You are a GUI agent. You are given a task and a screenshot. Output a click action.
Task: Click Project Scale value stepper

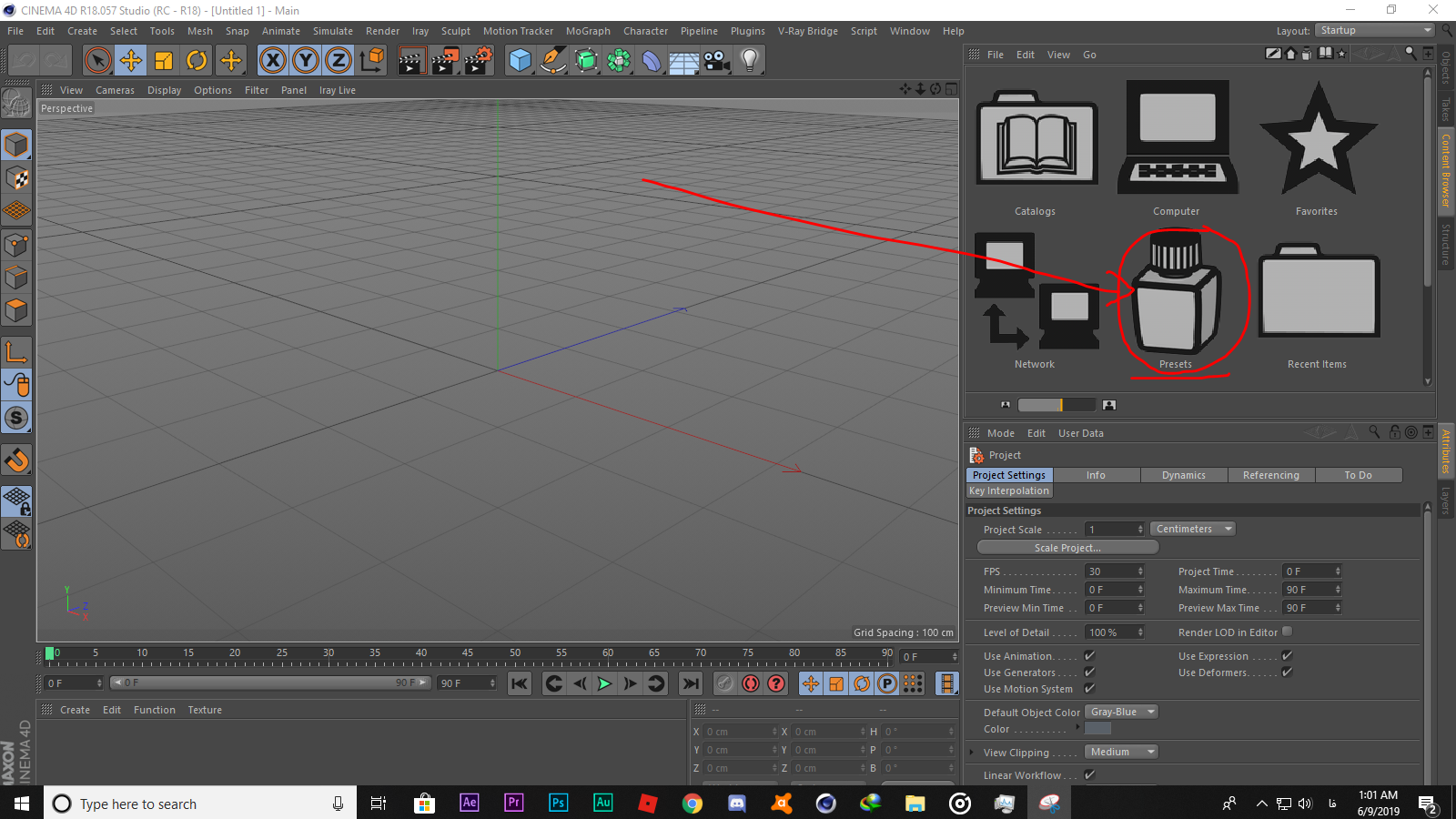pos(1140,530)
